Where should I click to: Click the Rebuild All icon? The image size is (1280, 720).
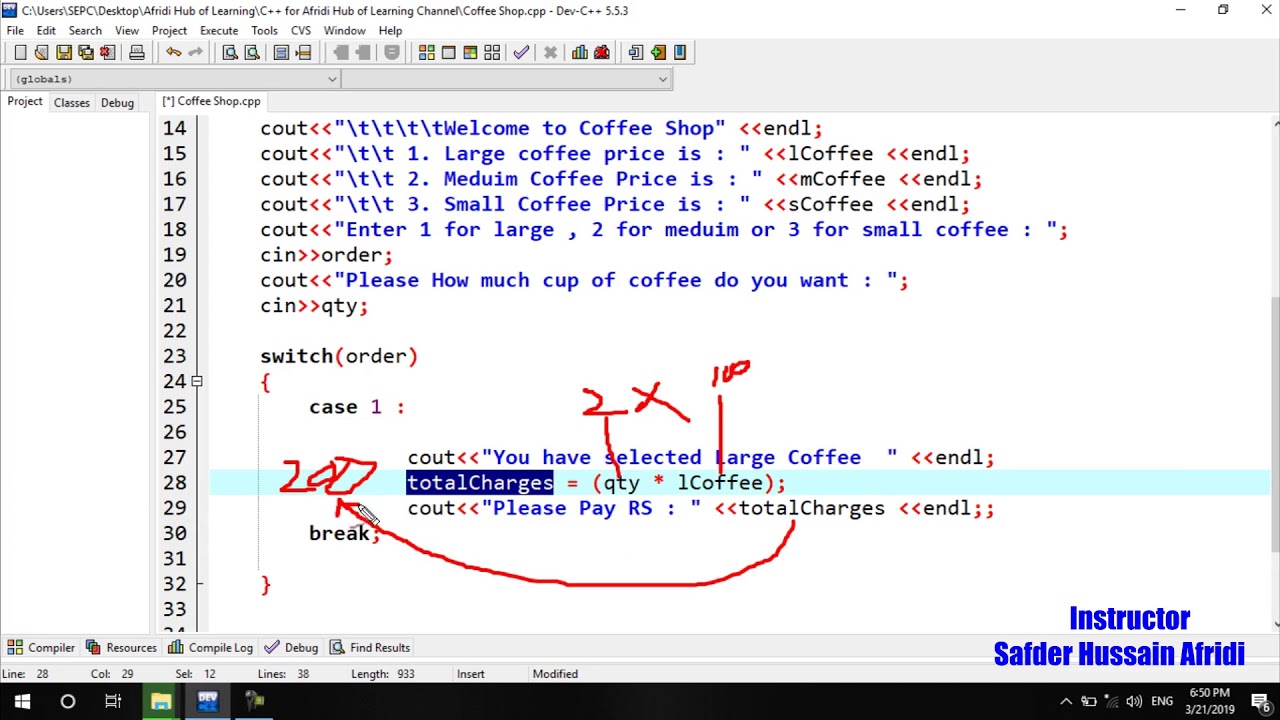(492, 52)
